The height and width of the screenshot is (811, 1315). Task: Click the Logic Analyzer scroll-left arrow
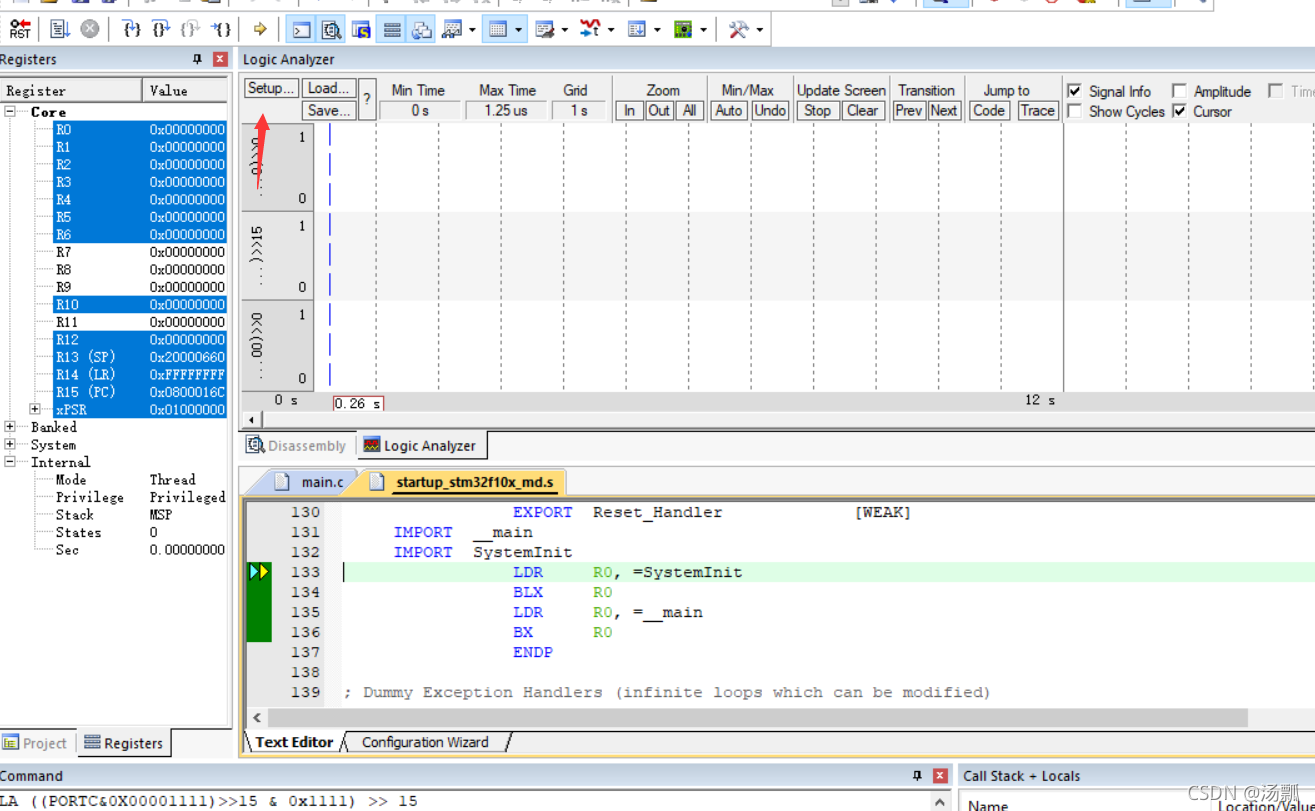pyautogui.click(x=250, y=420)
